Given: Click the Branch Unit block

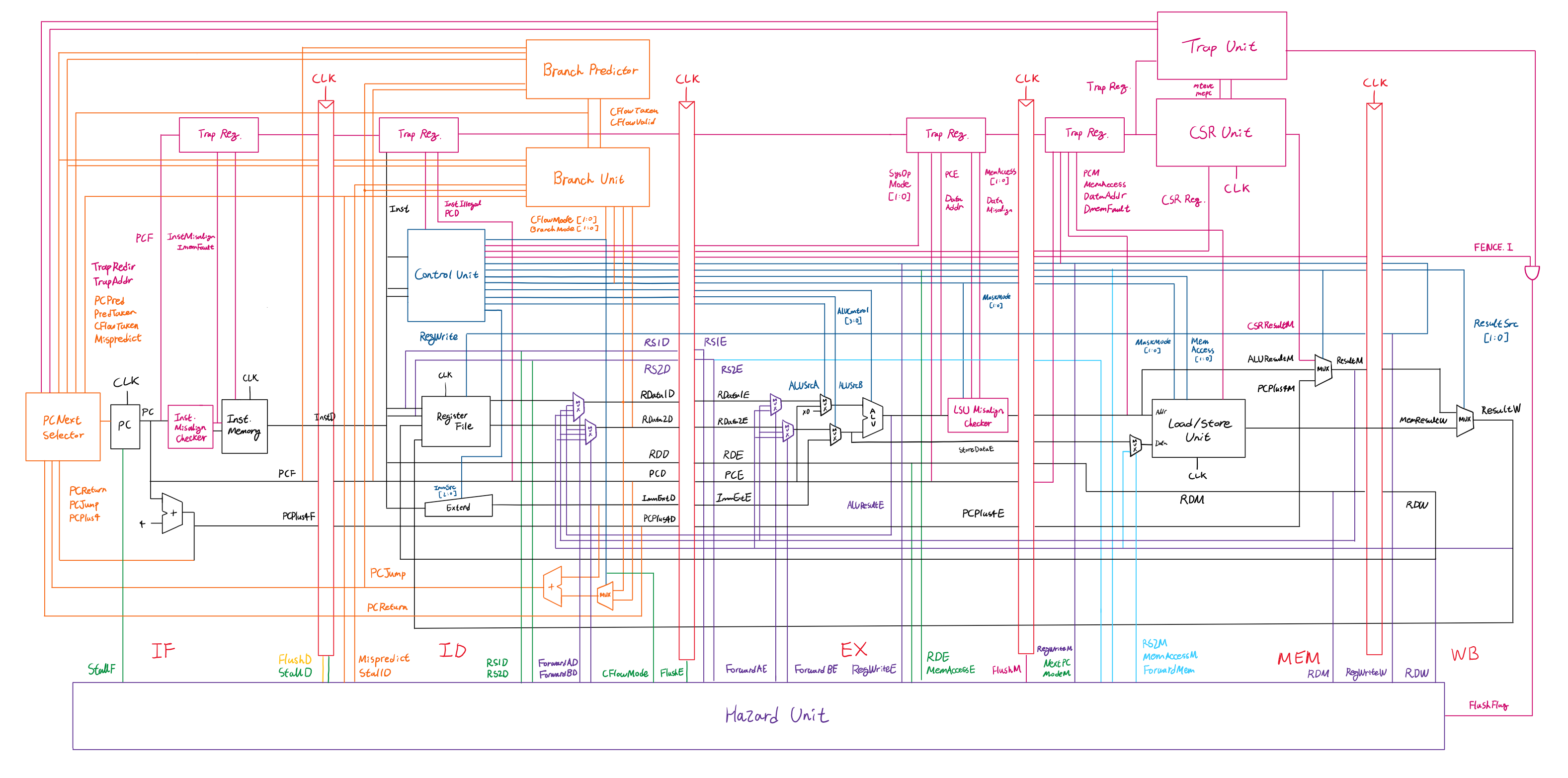Looking at the screenshot, I should [x=587, y=178].
